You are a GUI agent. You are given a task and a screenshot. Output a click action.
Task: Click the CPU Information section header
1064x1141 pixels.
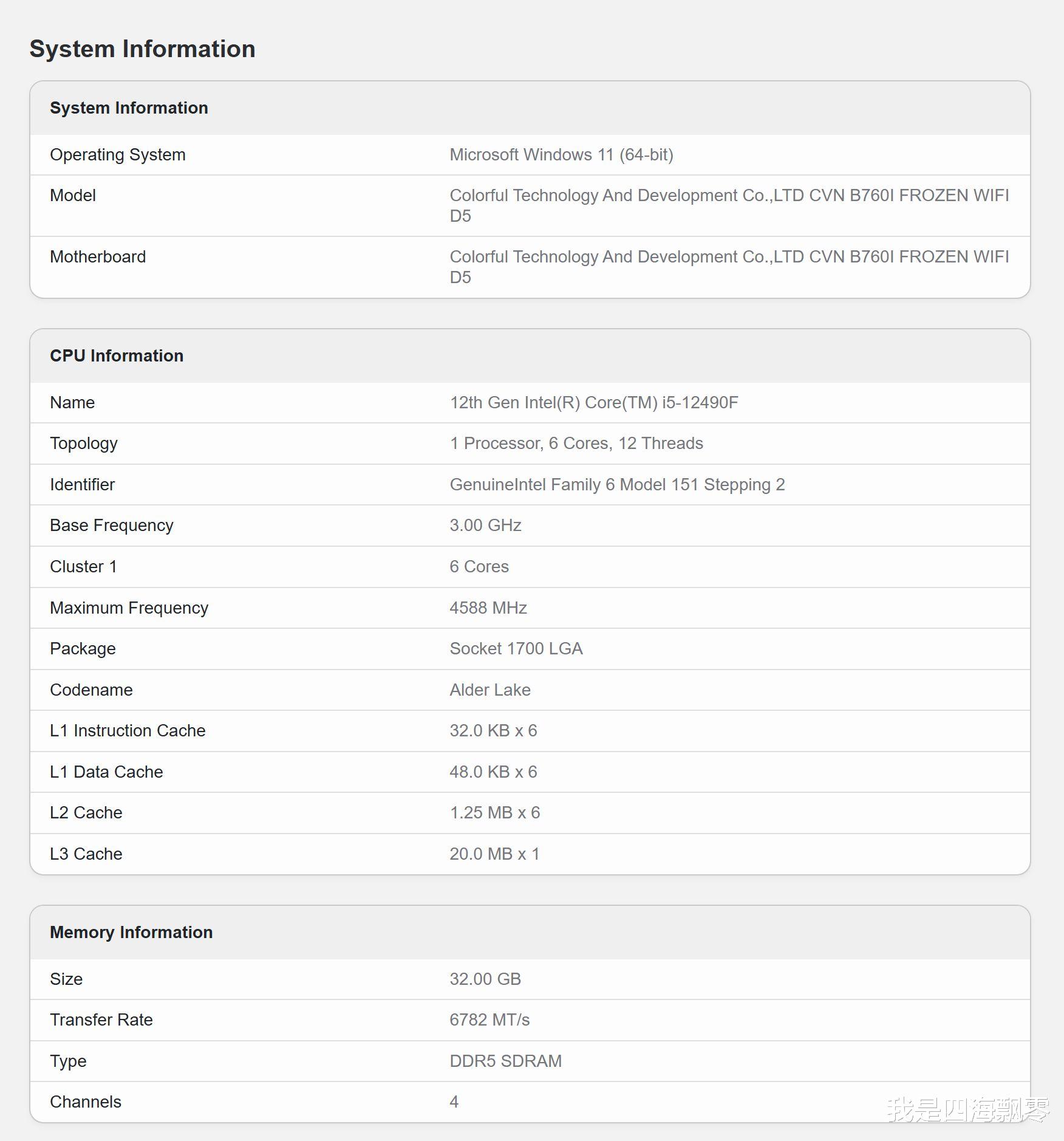point(117,355)
